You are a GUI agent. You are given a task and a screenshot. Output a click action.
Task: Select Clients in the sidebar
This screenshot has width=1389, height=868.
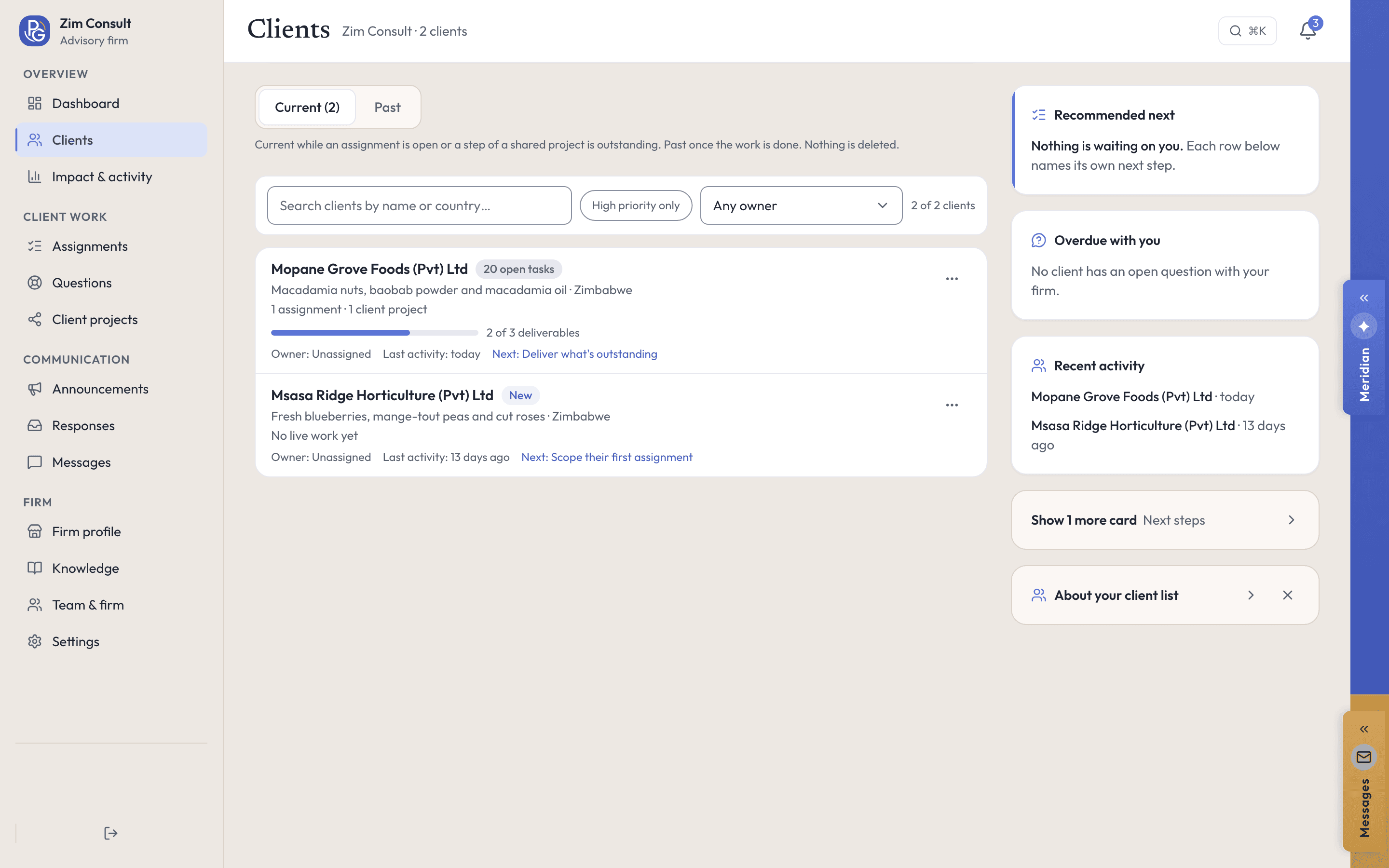(x=111, y=140)
